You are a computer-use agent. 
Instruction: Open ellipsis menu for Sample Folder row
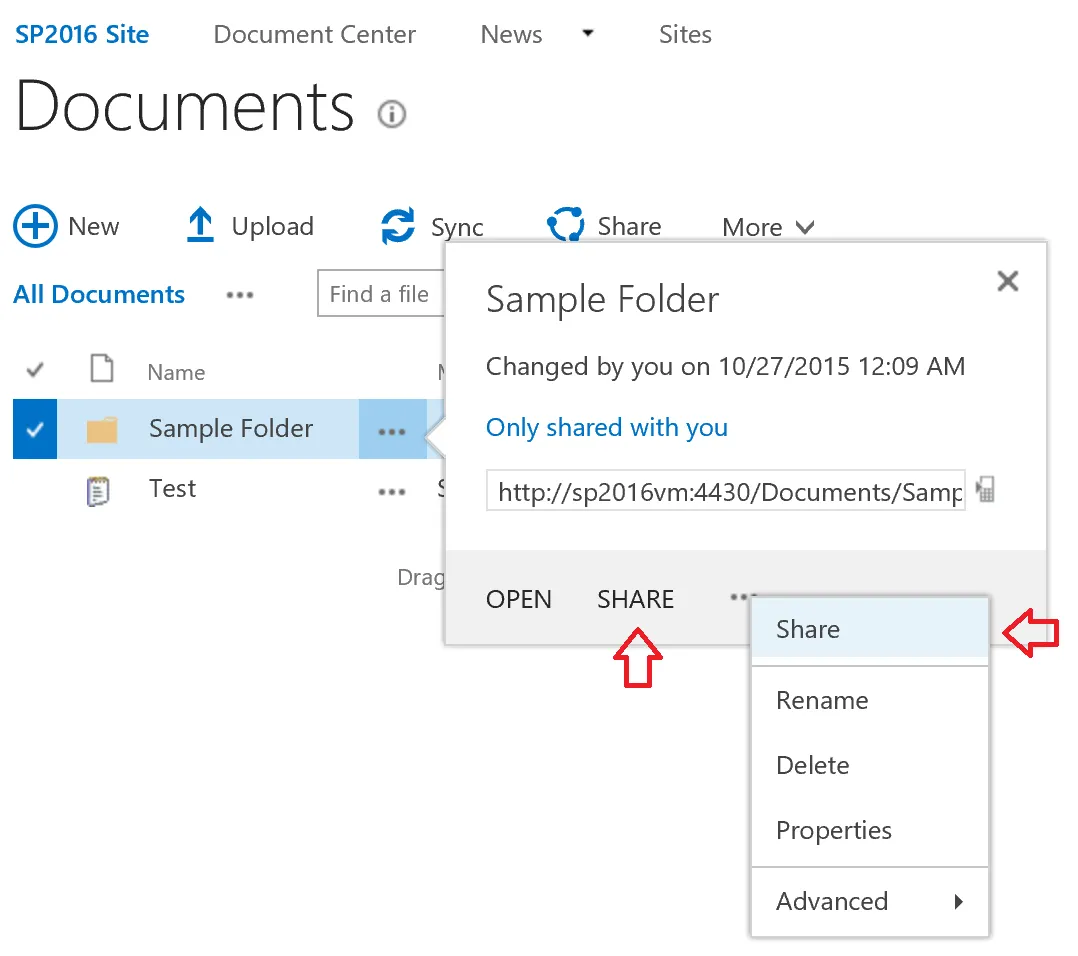(x=392, y=431)
